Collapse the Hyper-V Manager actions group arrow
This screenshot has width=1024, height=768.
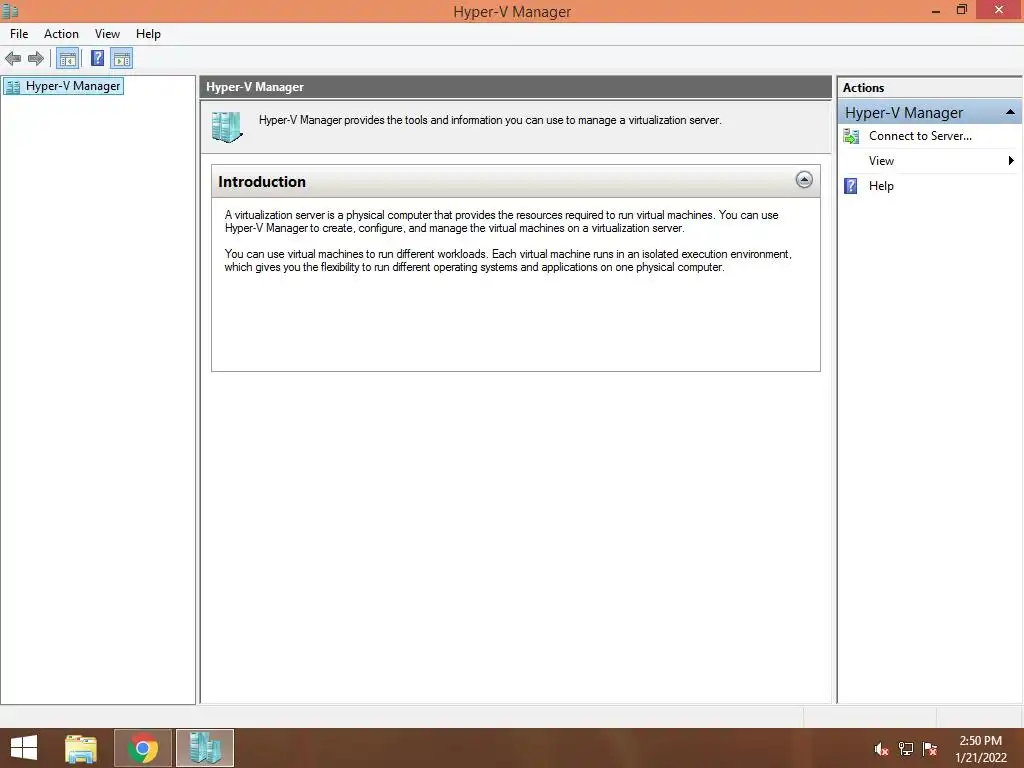coord(1010,112)
